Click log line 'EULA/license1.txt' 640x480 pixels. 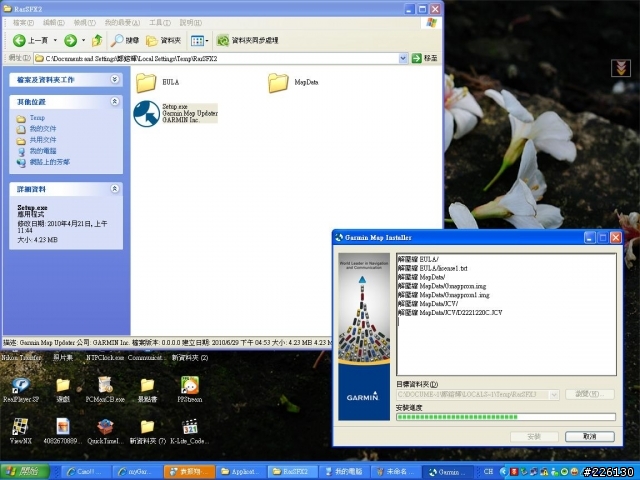(x=433, y=268)
